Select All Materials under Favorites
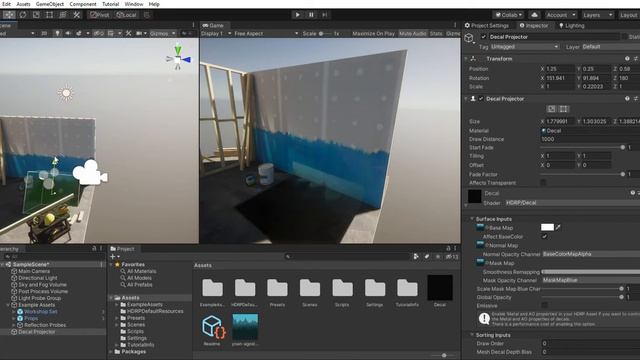This screenshot has width=640, height=360. pyautogui.click(x=141, y=271)
